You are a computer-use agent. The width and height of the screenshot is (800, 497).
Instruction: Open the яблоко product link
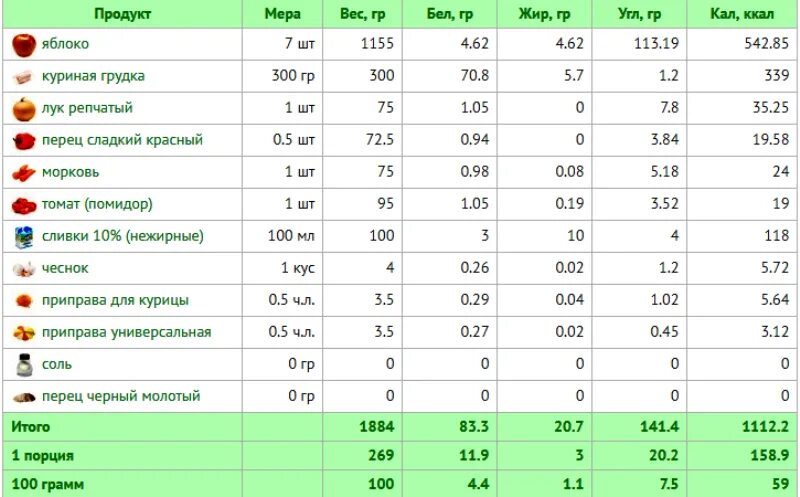click(65, 44)
